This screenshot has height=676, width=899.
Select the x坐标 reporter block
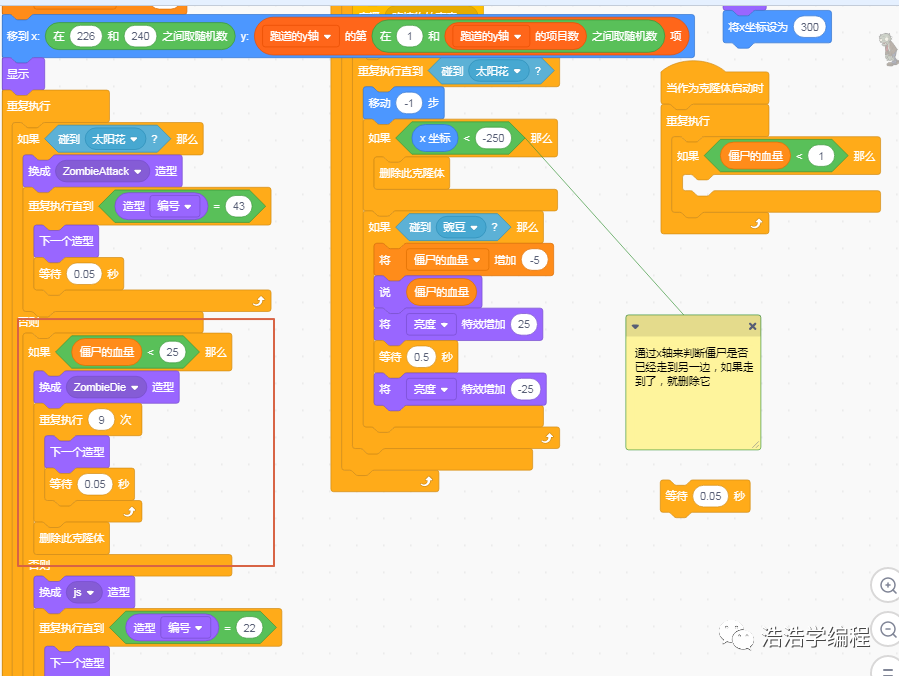tap(435, 138)
